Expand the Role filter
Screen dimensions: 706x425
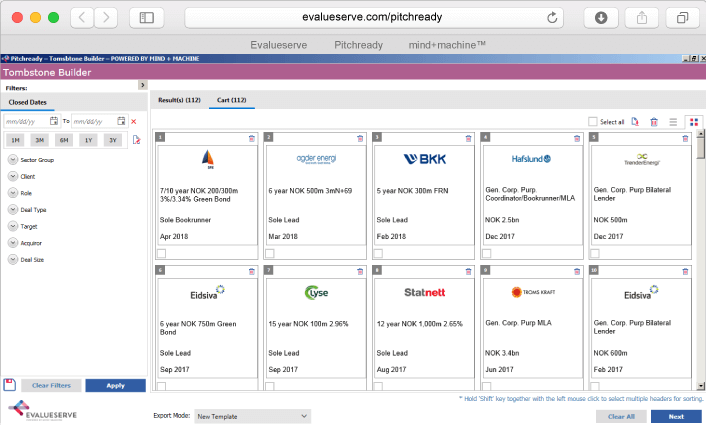tap(13, 193)
